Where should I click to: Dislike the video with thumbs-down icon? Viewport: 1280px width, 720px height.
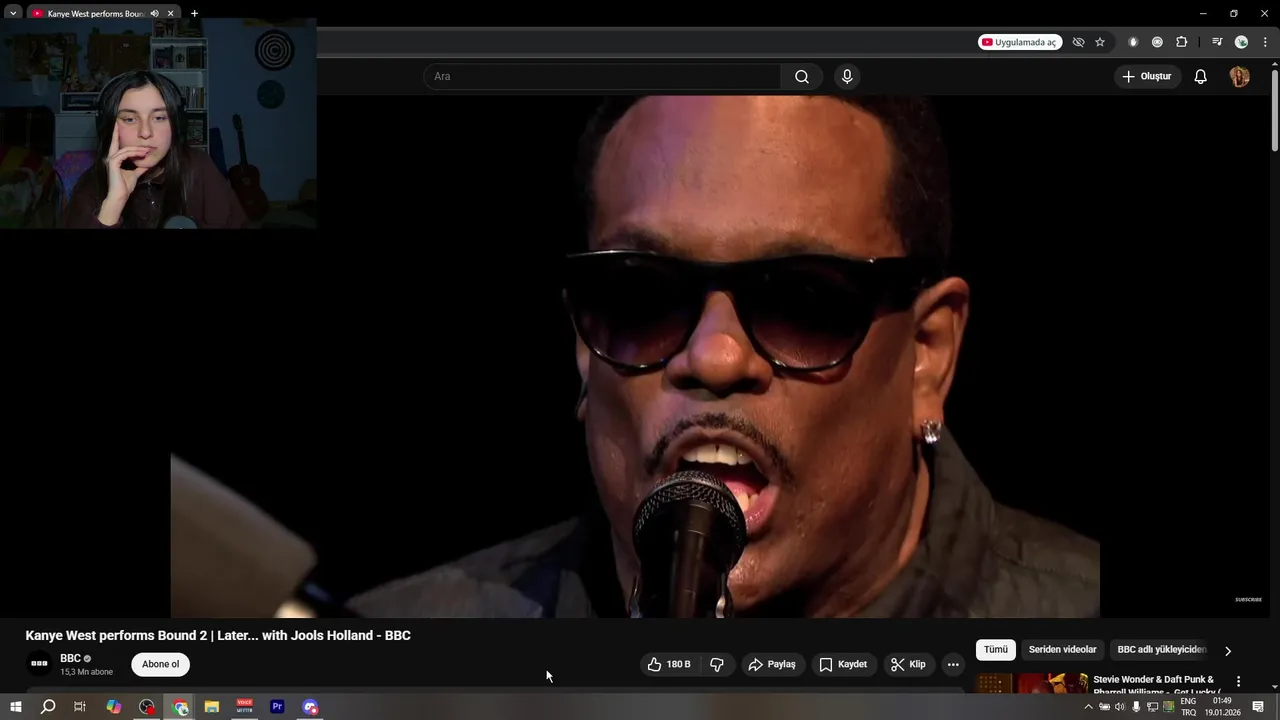pos(717,664)
